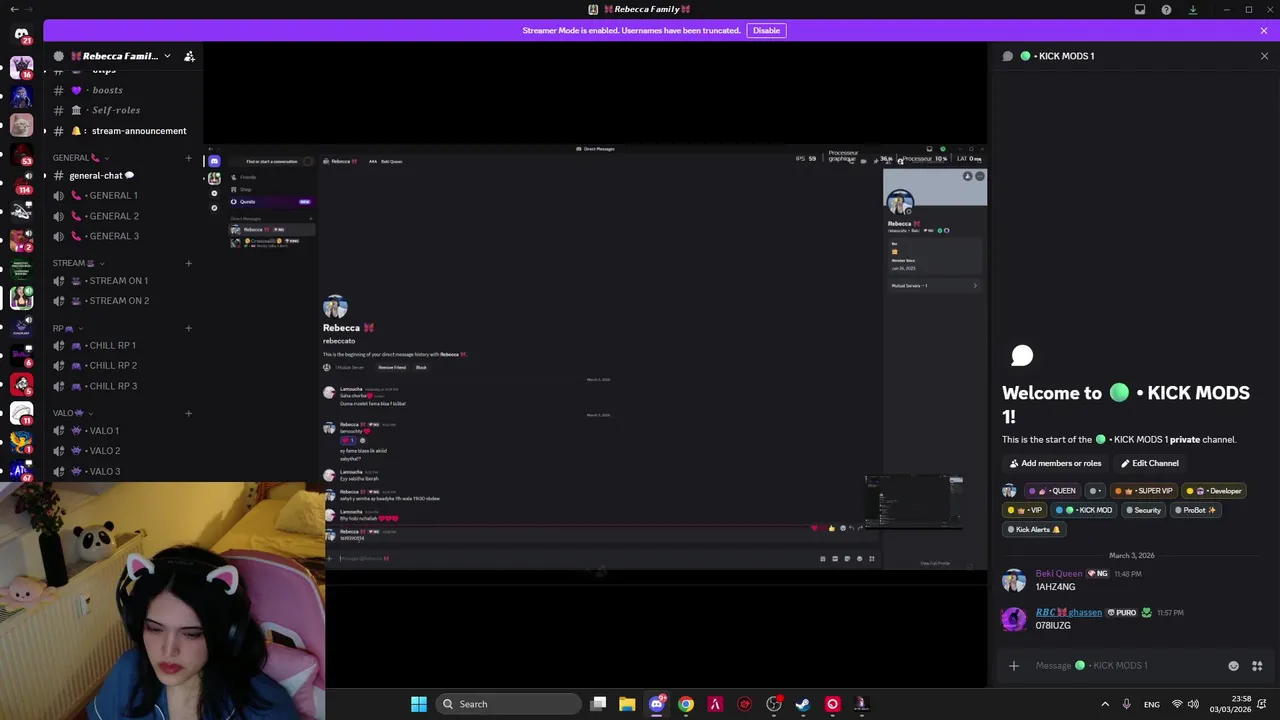Expand the Rebecca Family server menu
The width and height of the screenshot is (1280, 720).
(166, 56)
